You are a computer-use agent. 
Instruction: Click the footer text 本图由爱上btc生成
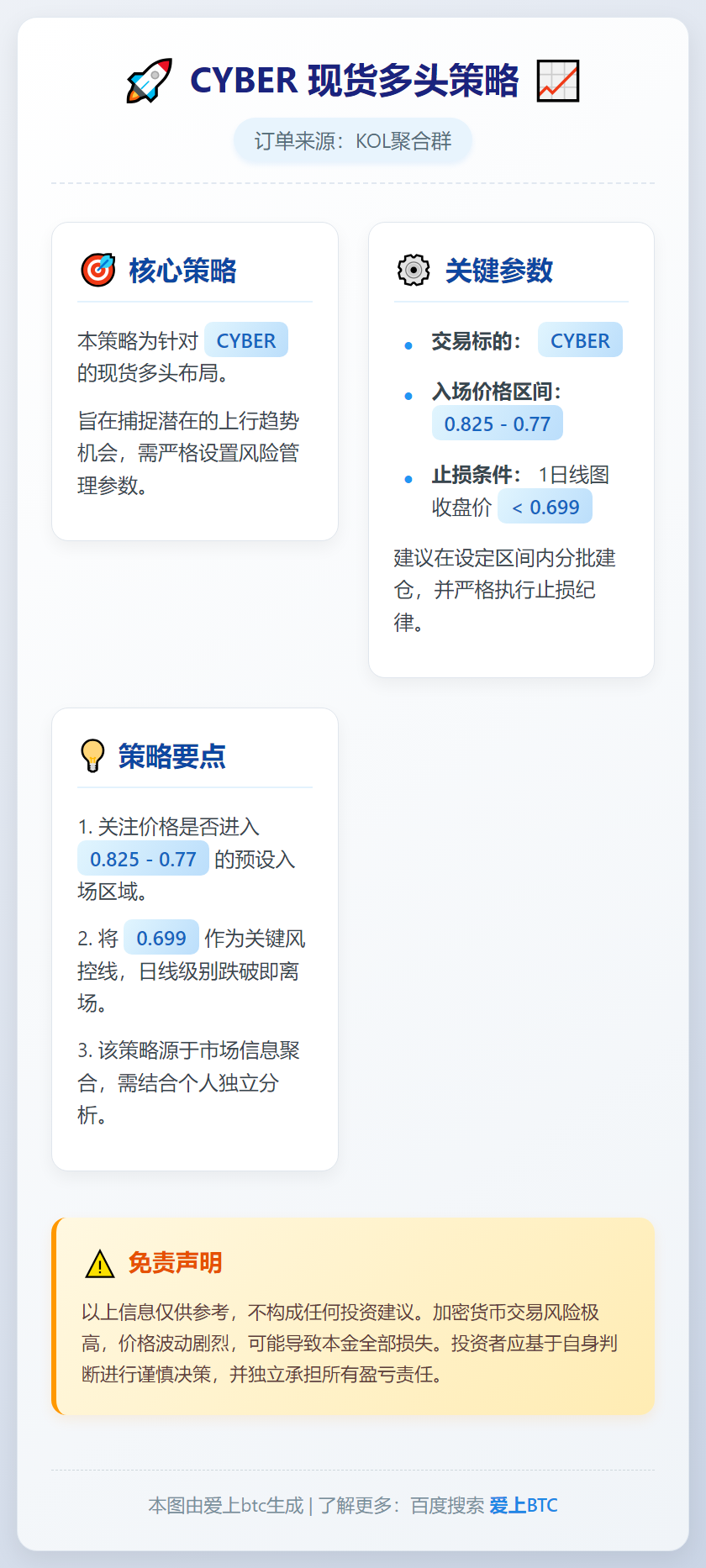(226, 1505)
